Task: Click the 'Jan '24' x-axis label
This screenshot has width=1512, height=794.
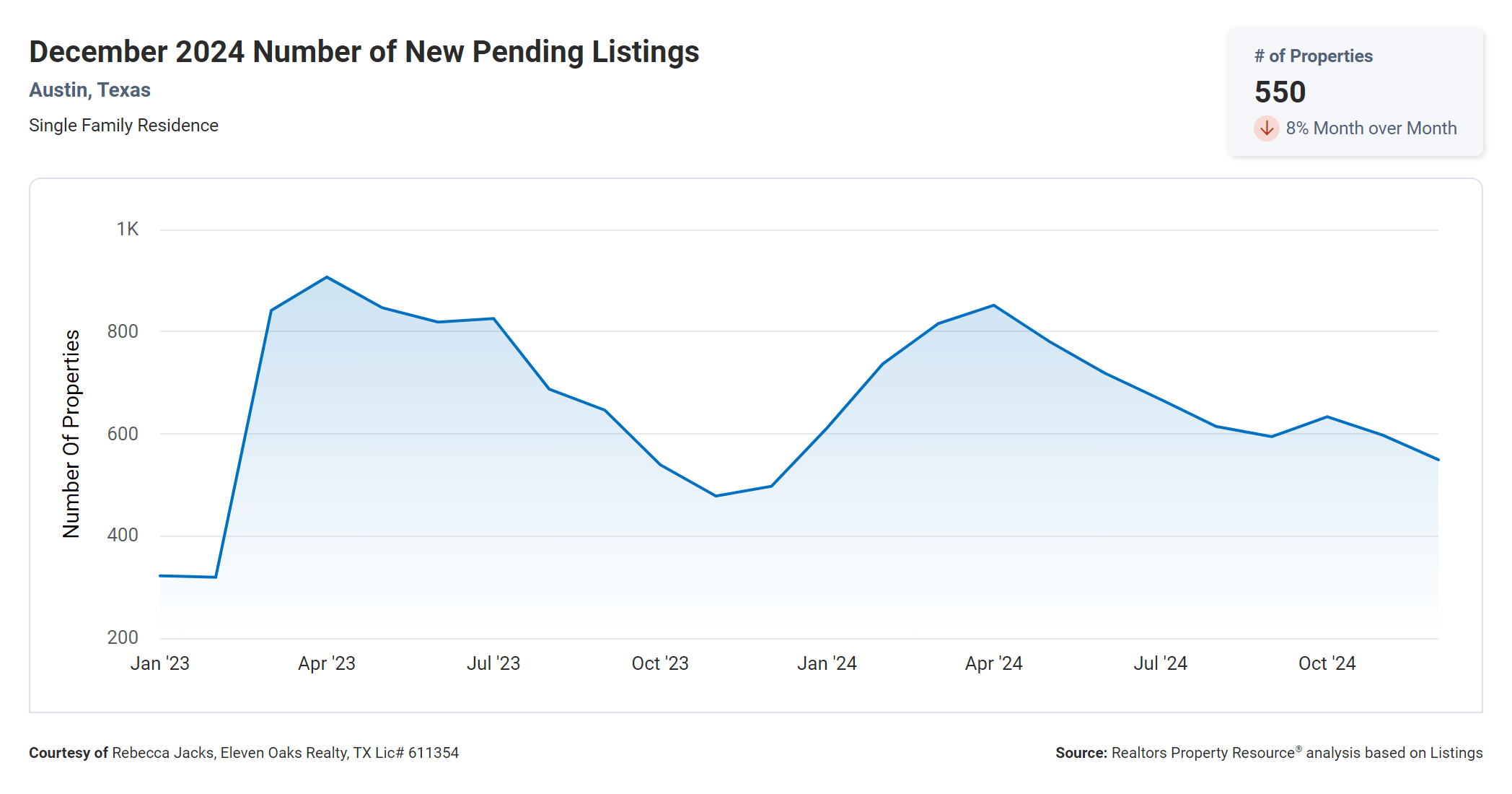Action: point(827,663)
